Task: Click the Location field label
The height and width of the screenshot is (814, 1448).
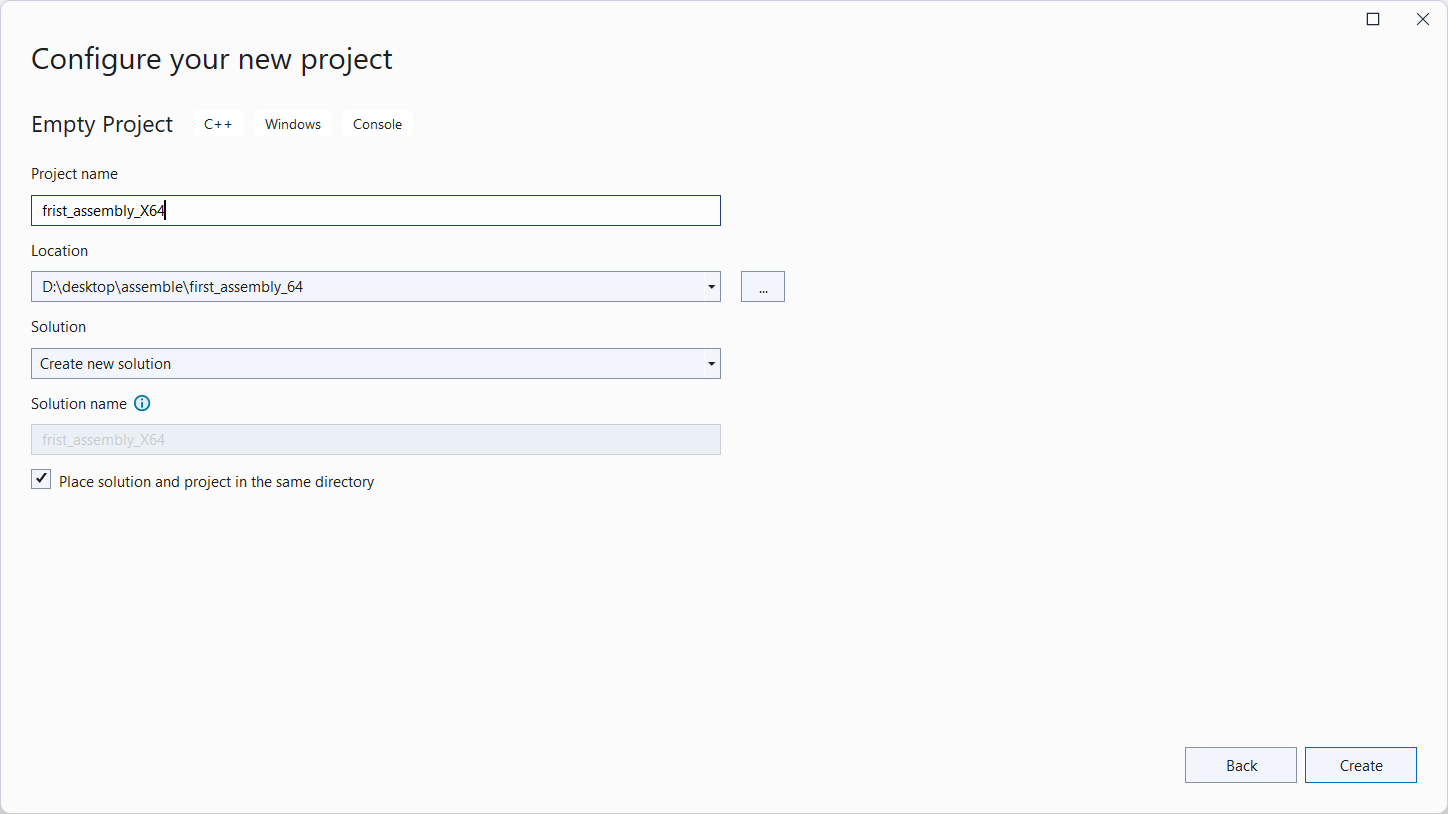Action: tap(59, 251)
